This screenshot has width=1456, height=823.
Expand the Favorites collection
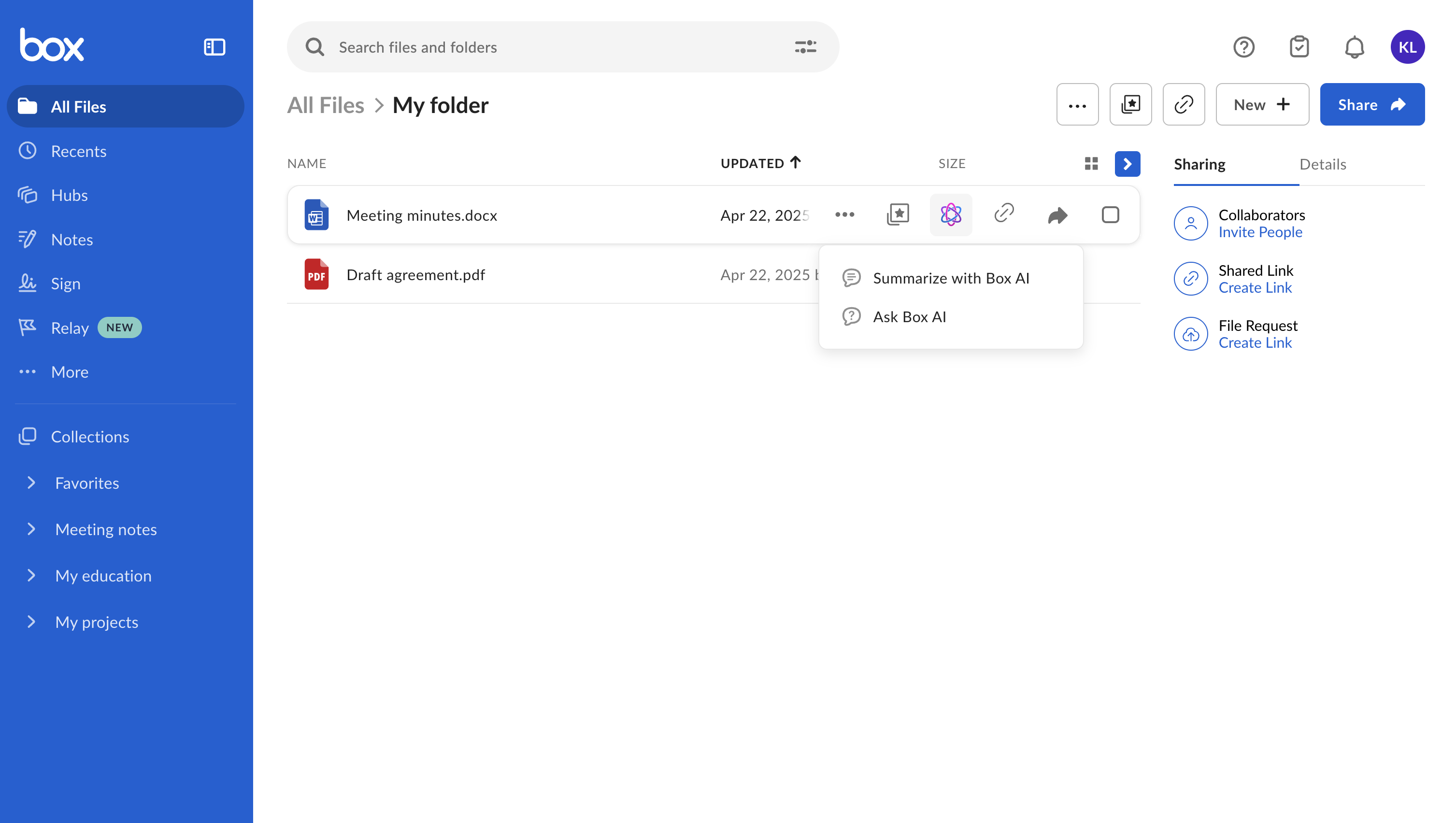pyautogui.click(x=32, y=482)
